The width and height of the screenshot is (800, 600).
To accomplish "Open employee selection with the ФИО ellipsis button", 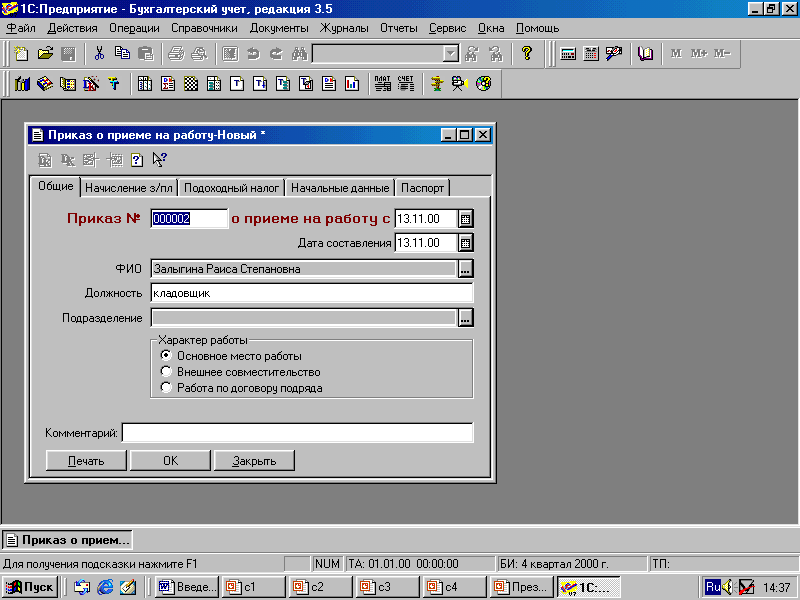I will coord(465,269).
